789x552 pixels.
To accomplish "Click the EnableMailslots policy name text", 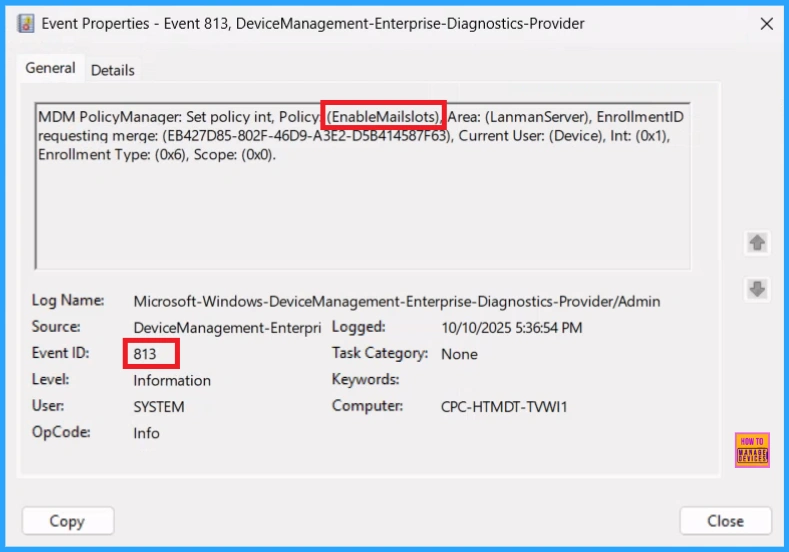I will (x=383, y=117).
